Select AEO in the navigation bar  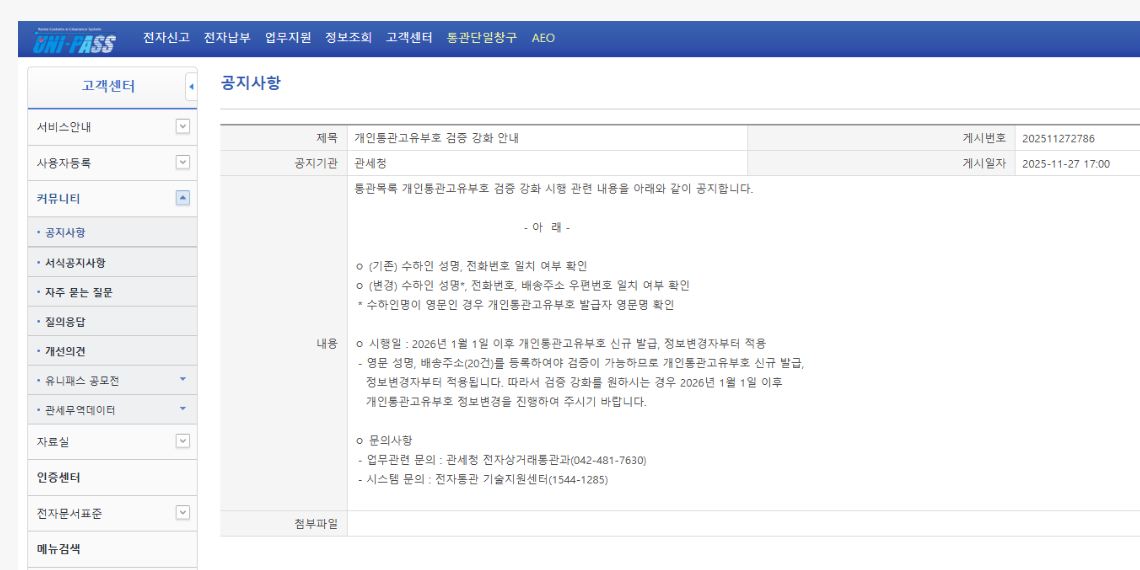(x=543, y=38)
